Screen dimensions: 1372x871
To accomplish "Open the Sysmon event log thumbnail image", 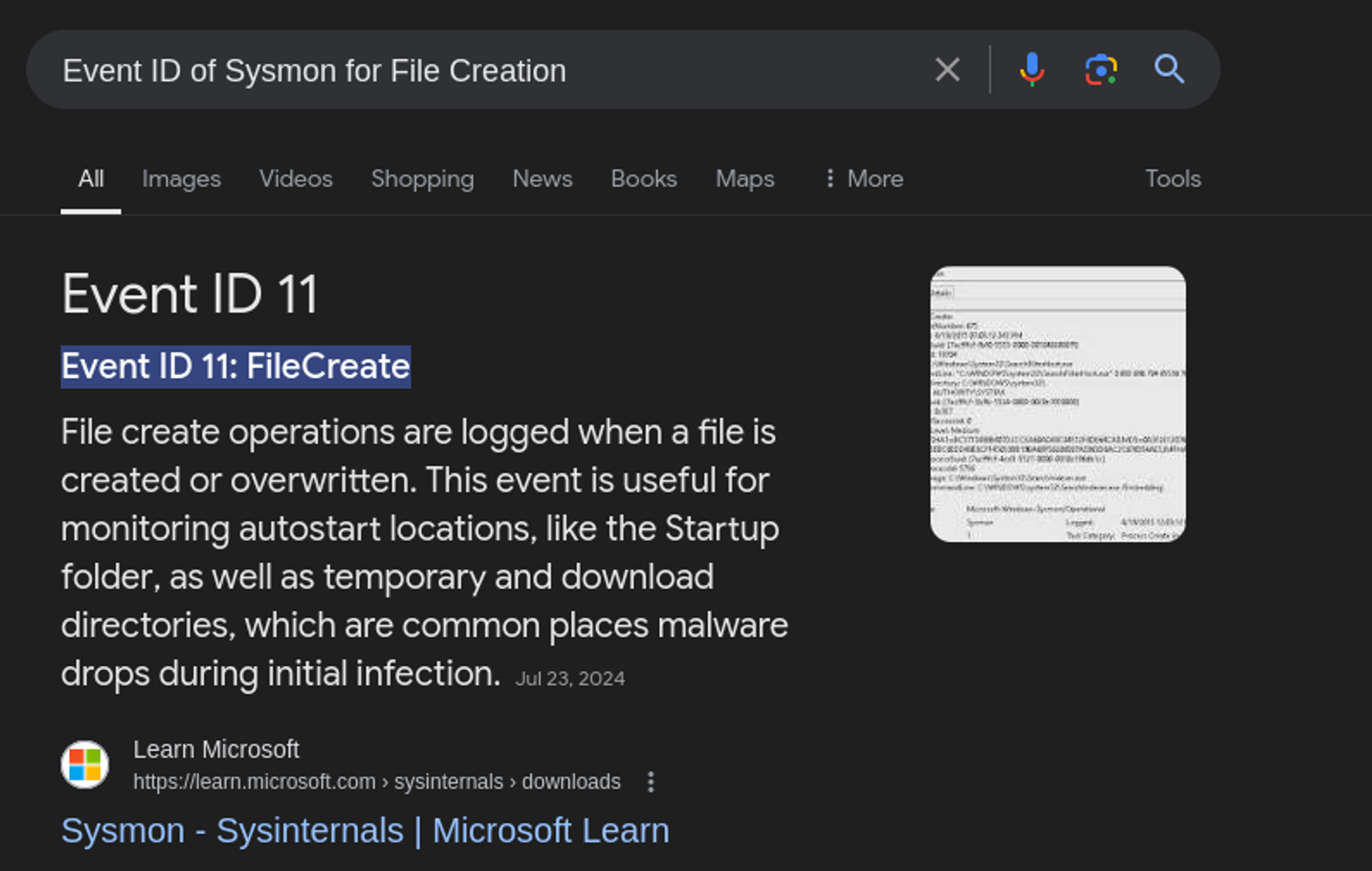I will pos(1057,404).
